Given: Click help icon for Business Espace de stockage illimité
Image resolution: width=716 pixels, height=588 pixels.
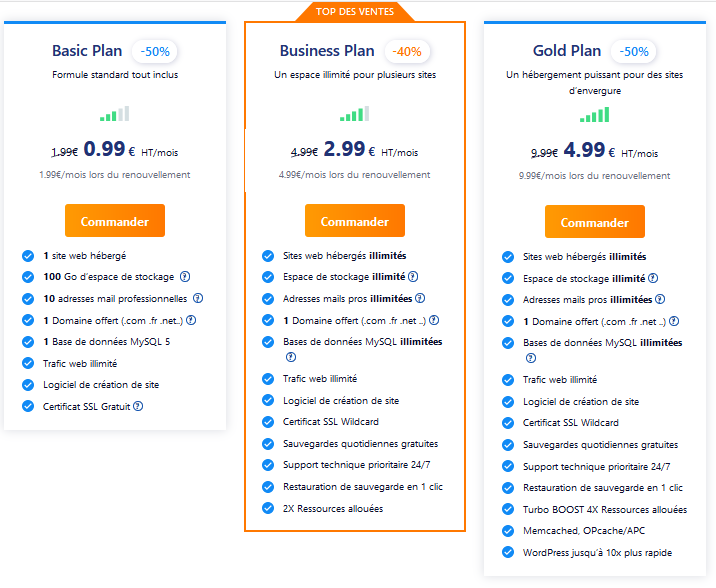Looking at the screenshot, I should [x=413, y=276].
